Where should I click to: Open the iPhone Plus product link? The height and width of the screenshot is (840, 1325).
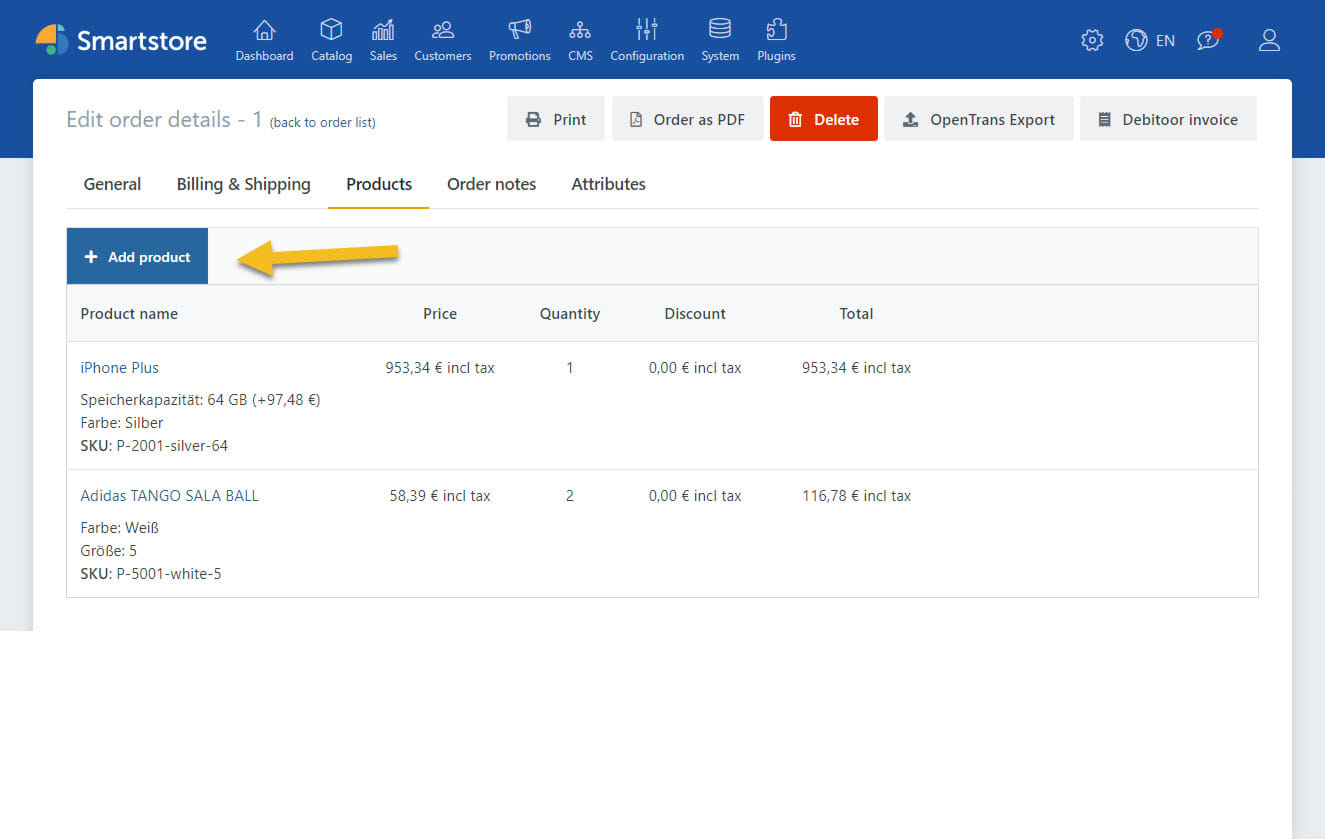[x=119, y=368]
